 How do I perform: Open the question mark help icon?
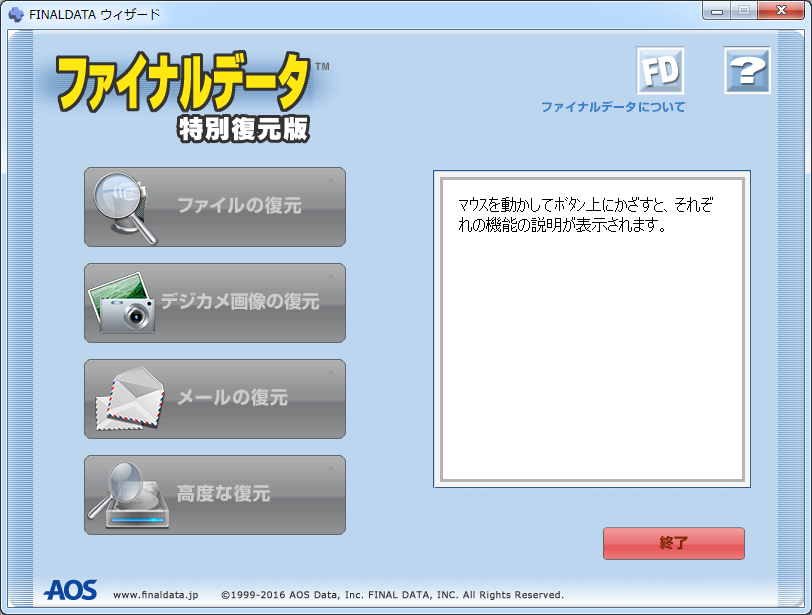[x=747, y=70]
